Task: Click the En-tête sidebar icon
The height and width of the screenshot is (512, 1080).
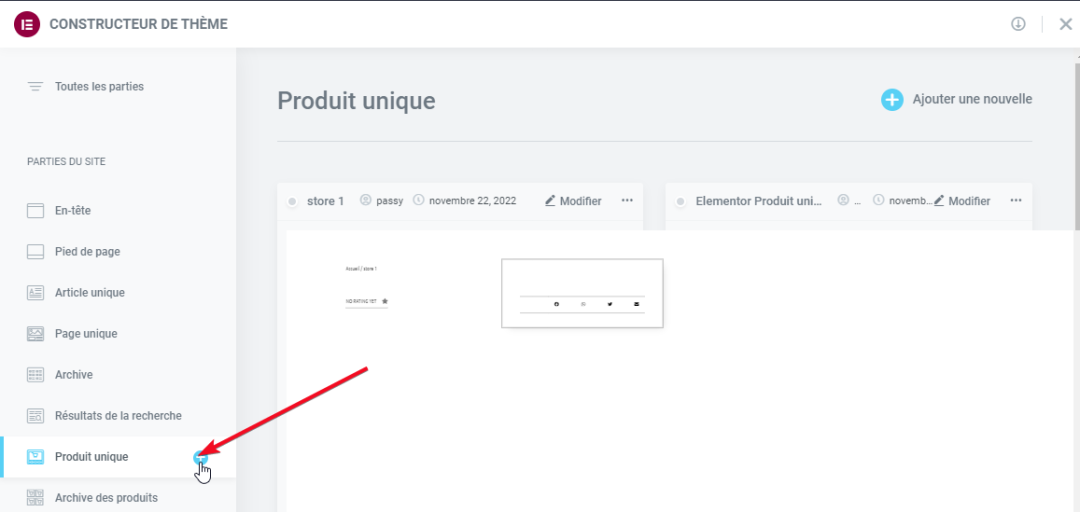Action: (36, 211)
